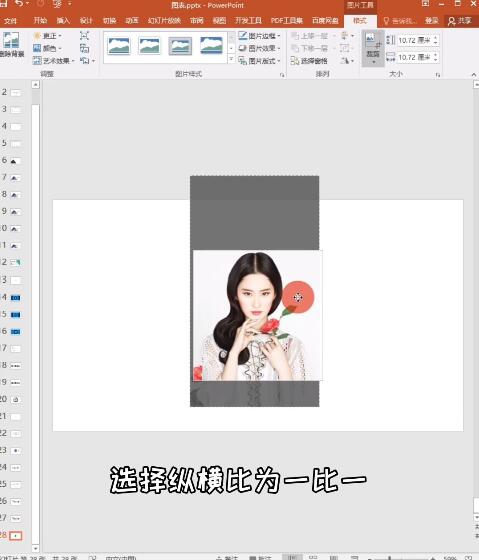The image size is (479, 560).
Task: Click the Reset Picture icon
Action: (85, 61)
